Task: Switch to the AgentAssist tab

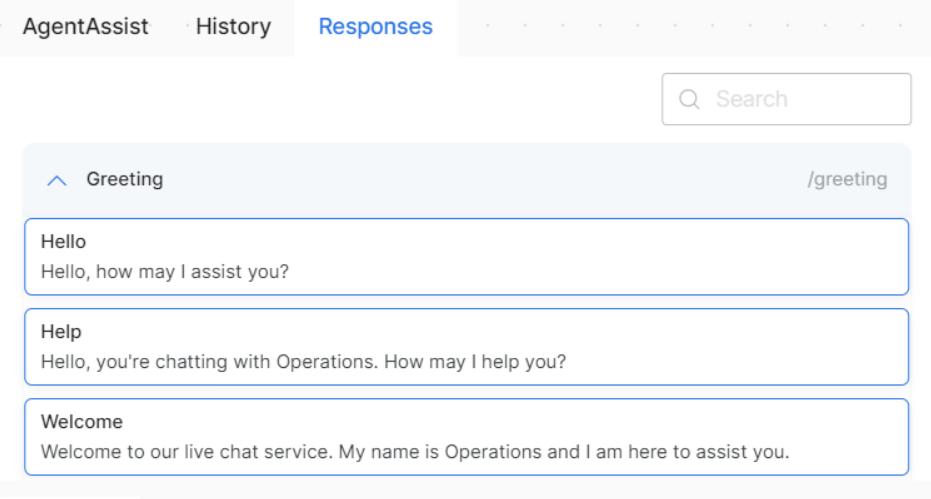Action: pyautogui.click(x=85, y=27)
